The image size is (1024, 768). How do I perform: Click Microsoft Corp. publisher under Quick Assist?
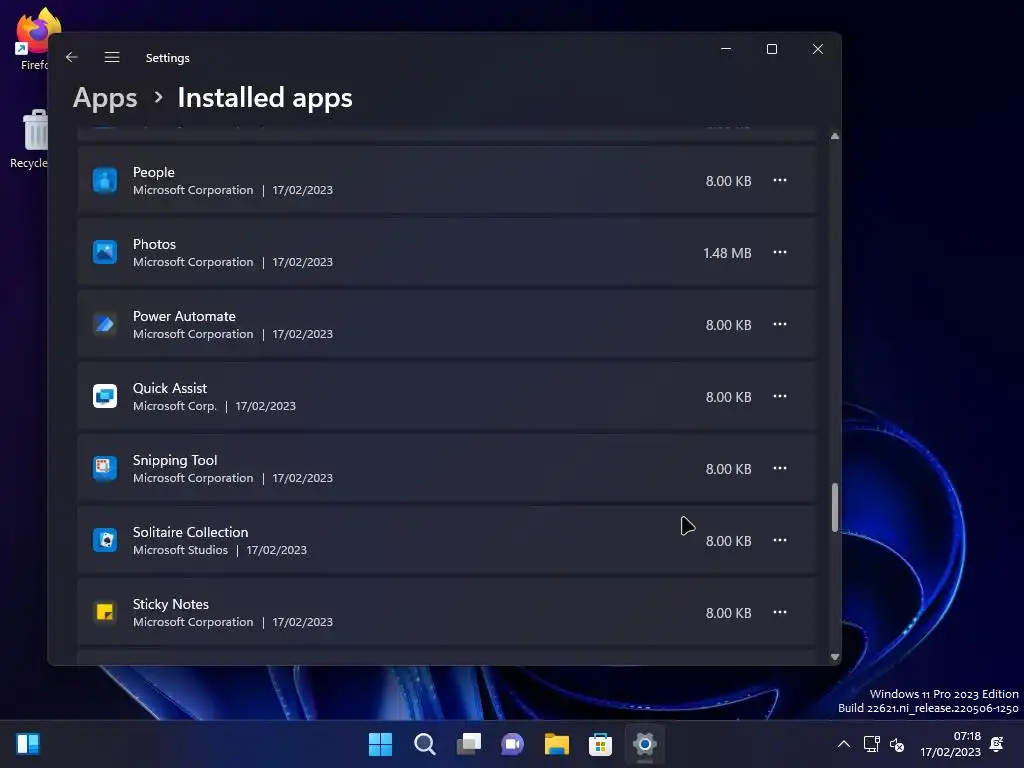(174, 406)
